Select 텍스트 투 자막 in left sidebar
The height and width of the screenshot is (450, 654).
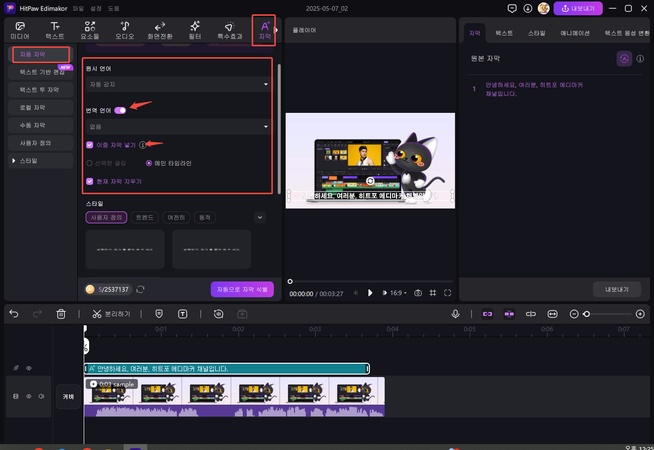pyautogui.click(x=40, y=90)
